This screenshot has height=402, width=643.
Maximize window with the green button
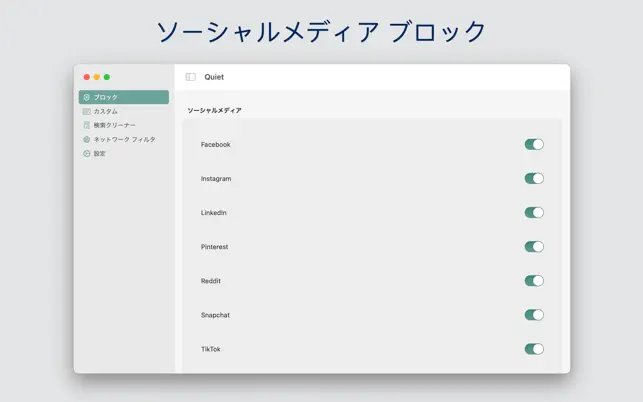coord(107,77)
